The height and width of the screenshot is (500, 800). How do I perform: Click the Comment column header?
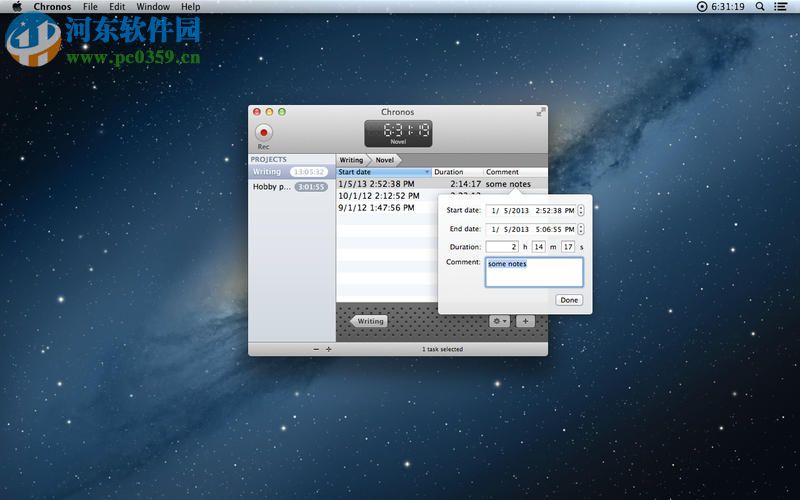pyautogui.click(x=515, y=172)
